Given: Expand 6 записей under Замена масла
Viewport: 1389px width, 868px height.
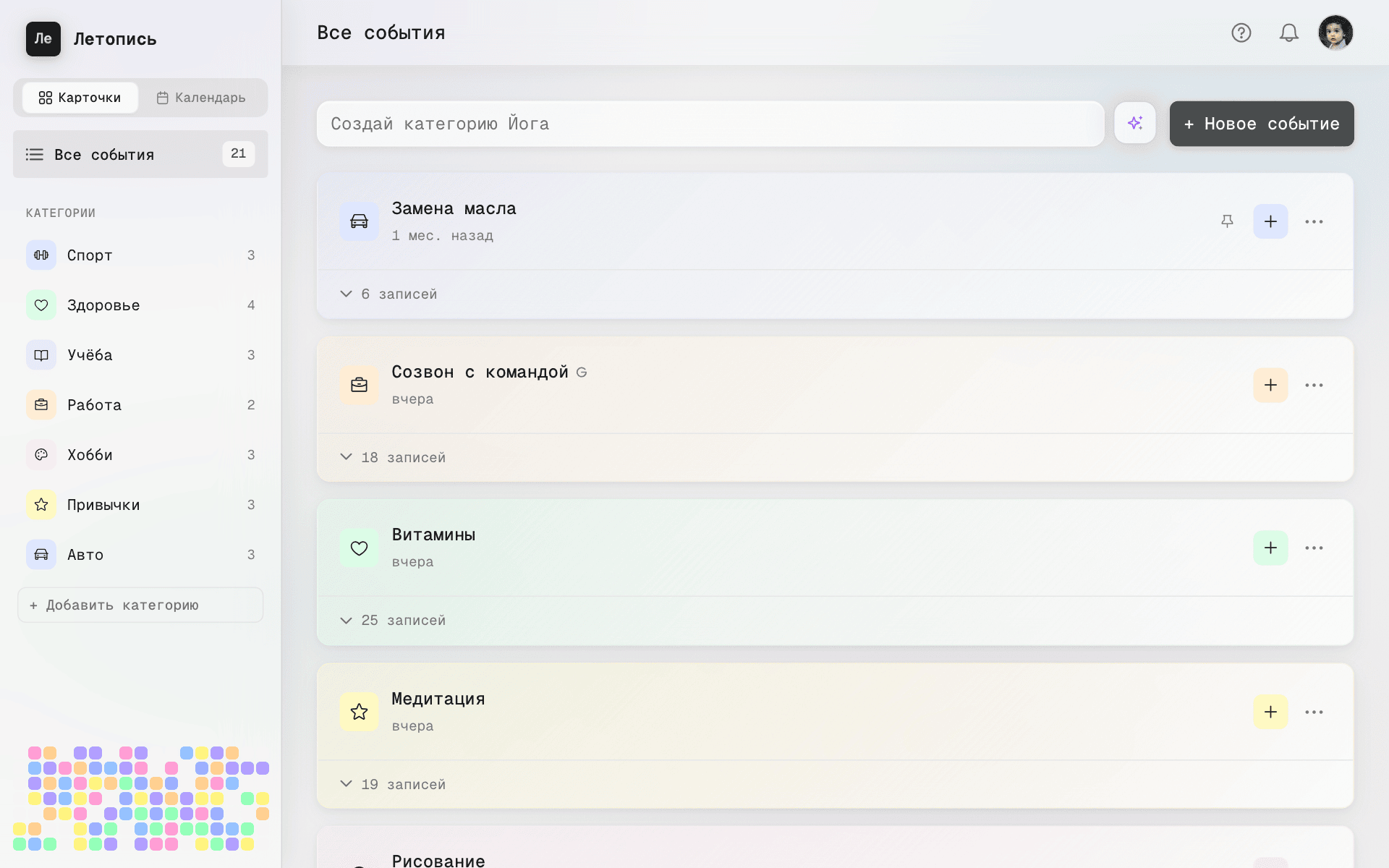Looking at the screenshot, I should pyautogui.click(x=389, y=294).
